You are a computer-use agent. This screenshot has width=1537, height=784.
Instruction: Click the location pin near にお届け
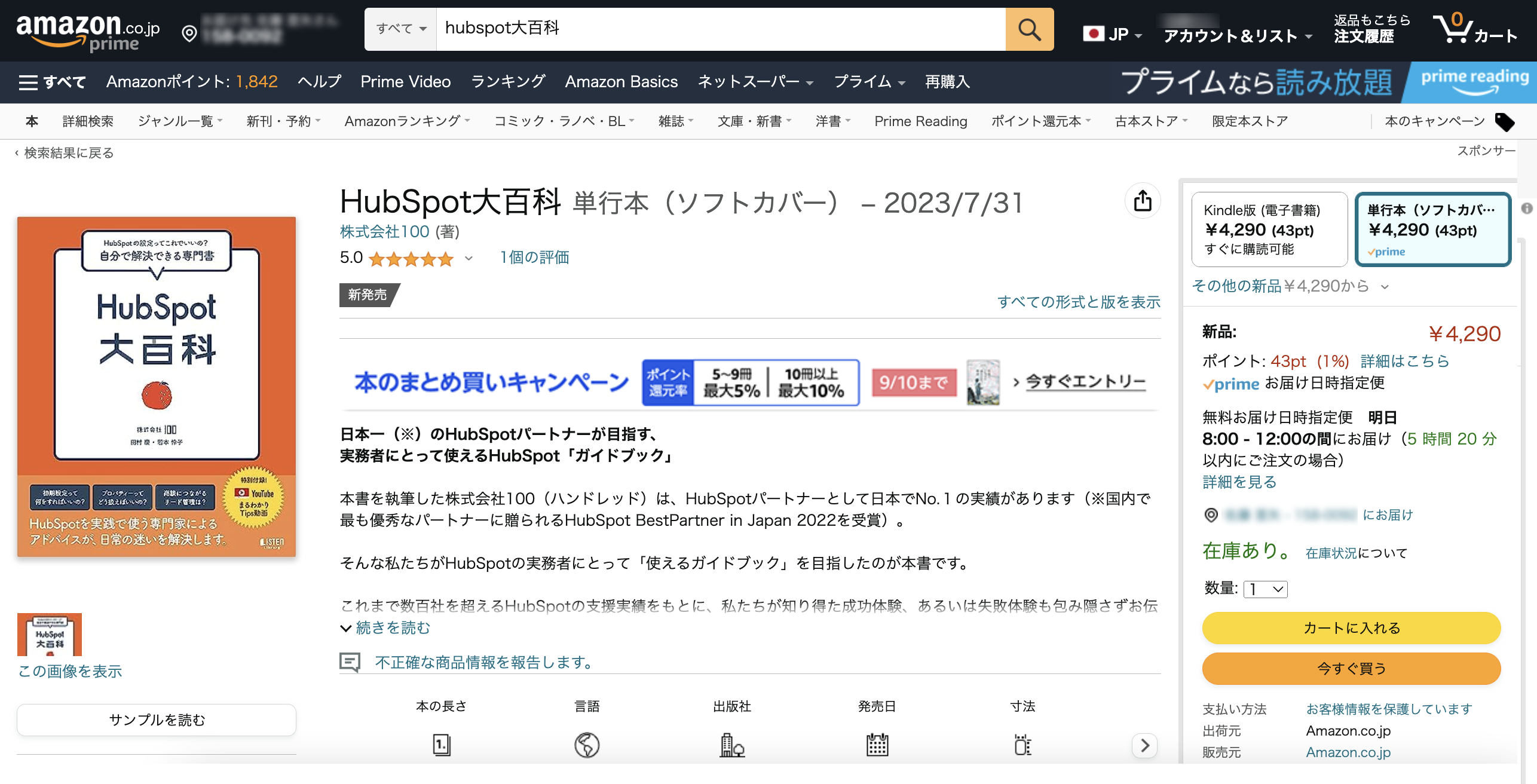coord(1211,514)
